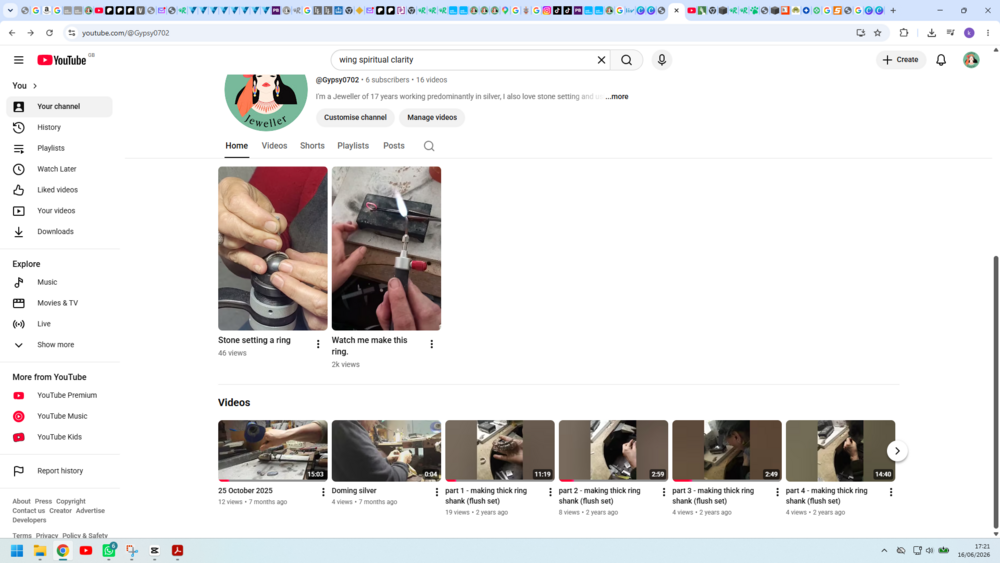The height and width of the screenshot is (563, 1000).
Task: Open the 25 October 2025 video thumbnail
Action: (x=272, y=451)
